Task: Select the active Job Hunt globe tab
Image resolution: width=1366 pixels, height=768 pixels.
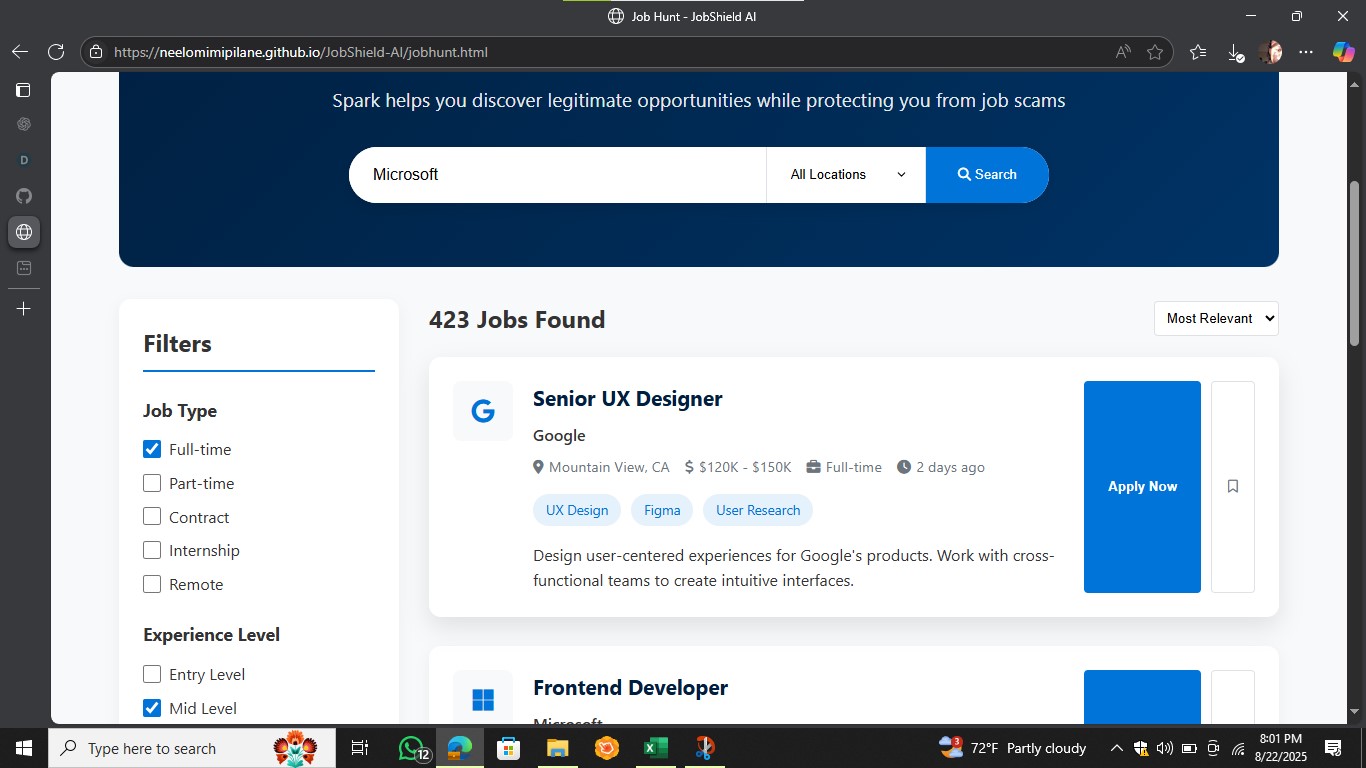Action: coord(24,232)
